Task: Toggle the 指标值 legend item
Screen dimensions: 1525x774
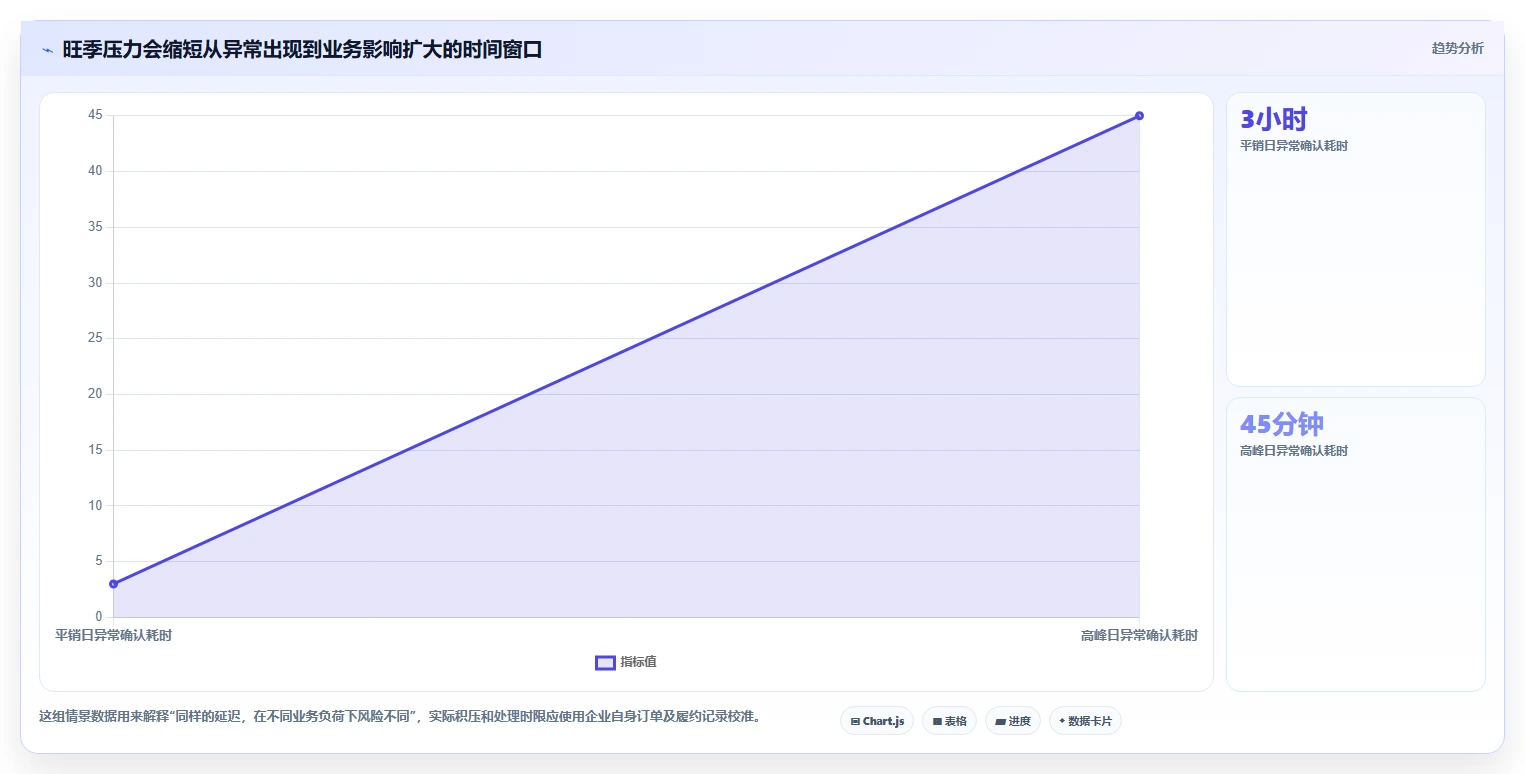Action: [x=626, y=662]
